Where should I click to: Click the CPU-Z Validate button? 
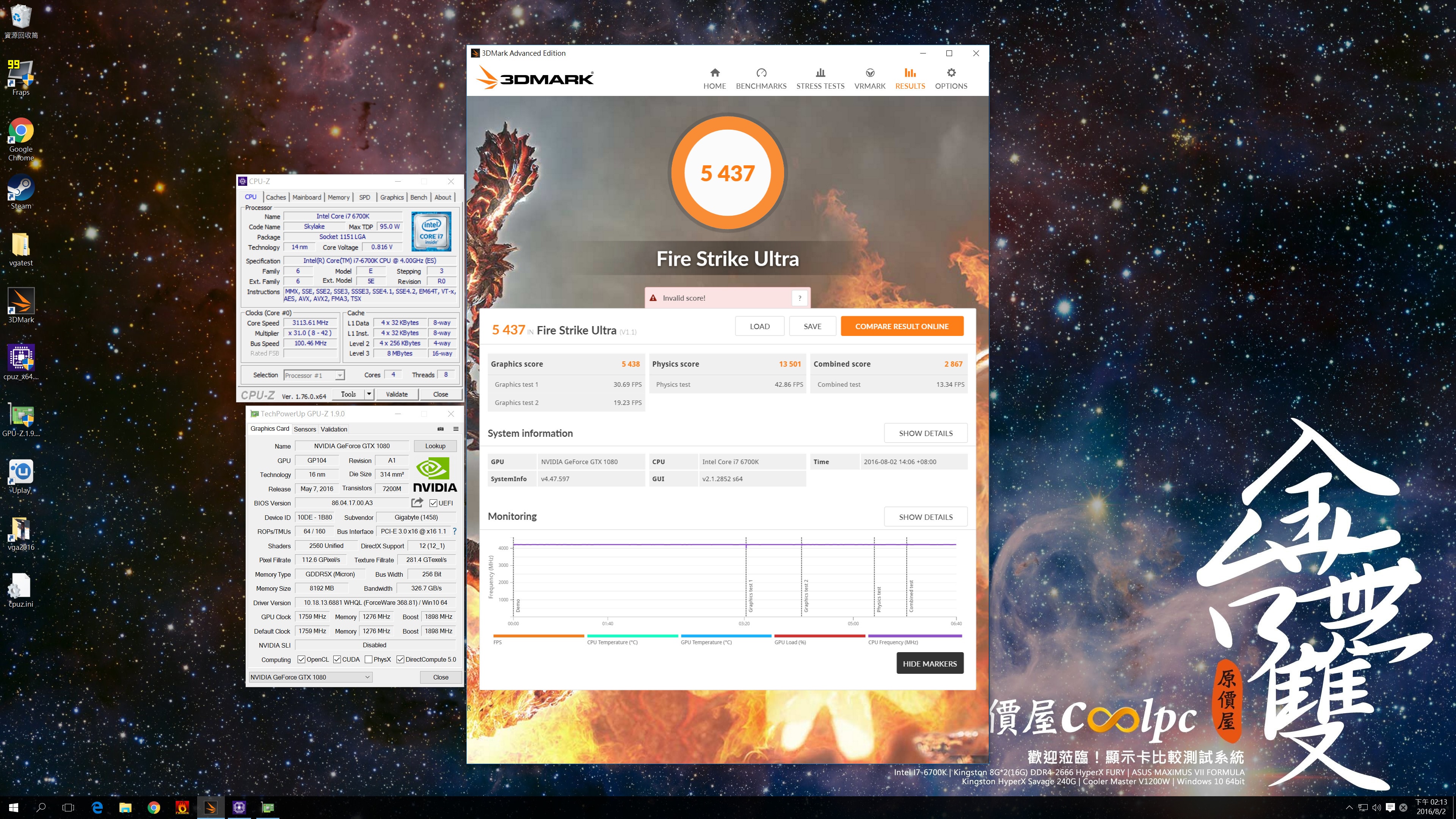click(397, 394)
